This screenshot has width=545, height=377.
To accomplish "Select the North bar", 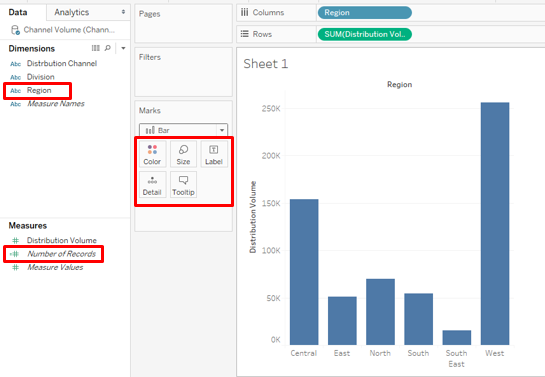I will click(380, 312).
